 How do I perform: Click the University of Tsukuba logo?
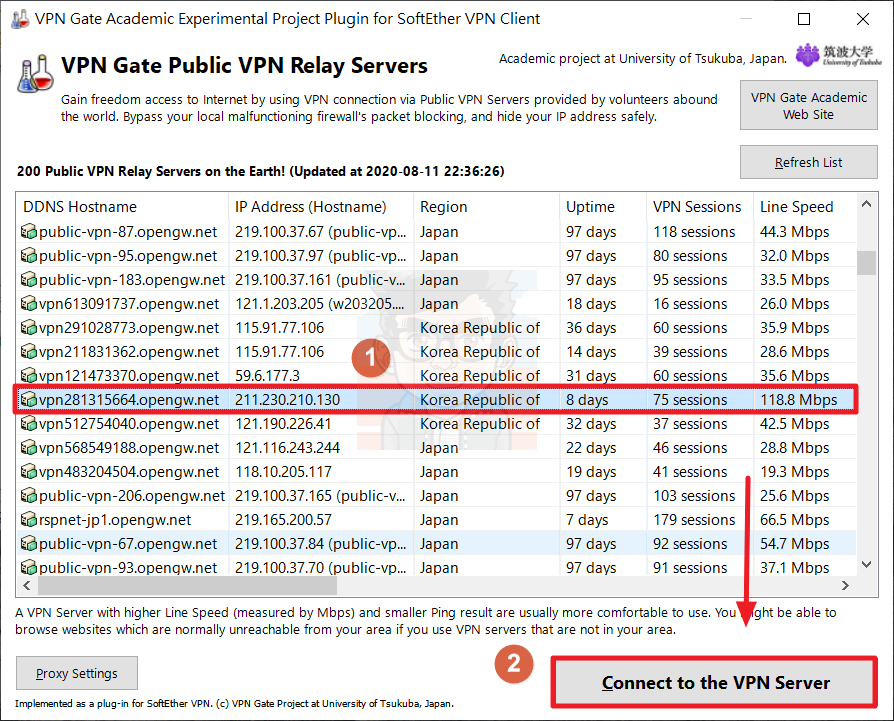pyautogui.click(x=839, y=56)
